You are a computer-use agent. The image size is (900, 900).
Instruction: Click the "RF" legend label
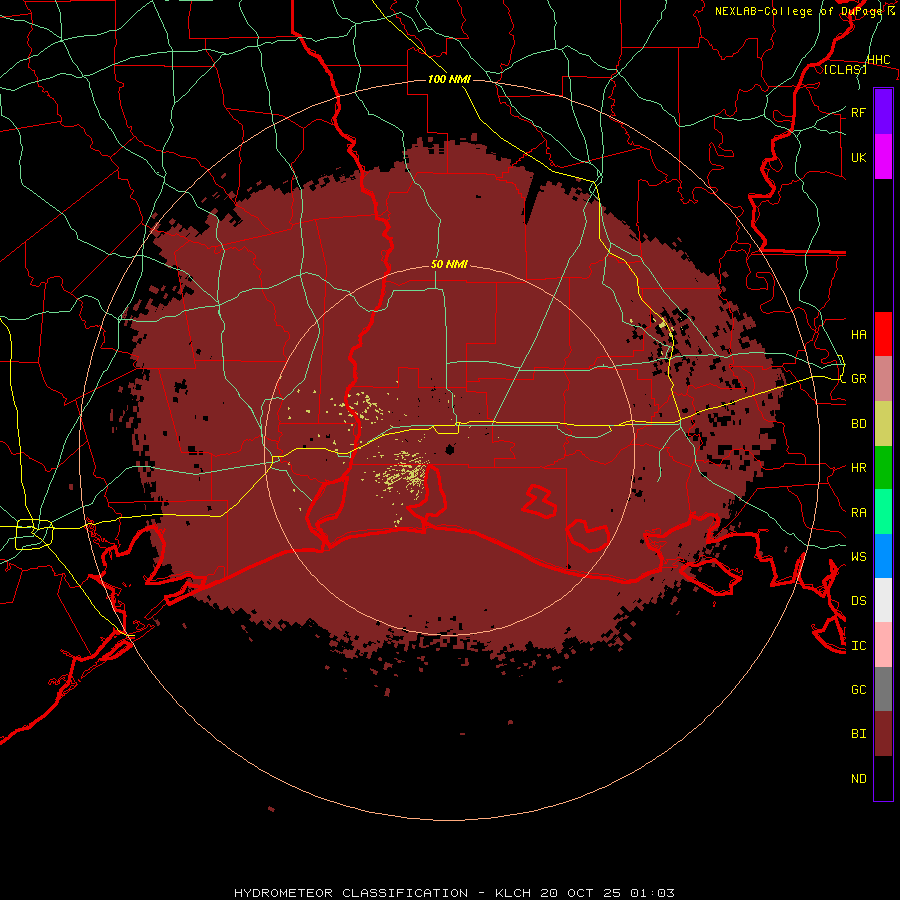858,112
